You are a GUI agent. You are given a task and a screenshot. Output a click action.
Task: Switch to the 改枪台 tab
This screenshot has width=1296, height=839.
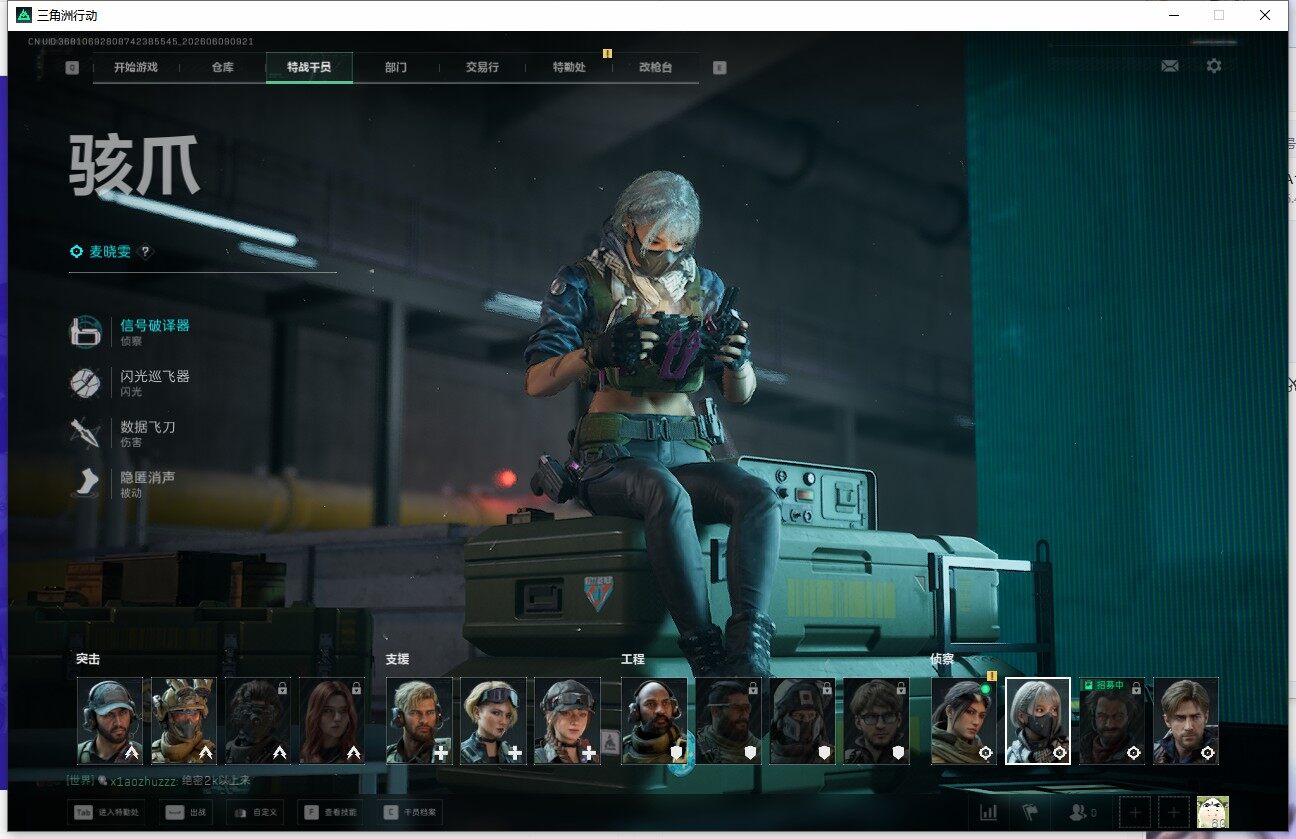(x=655, y=68)
